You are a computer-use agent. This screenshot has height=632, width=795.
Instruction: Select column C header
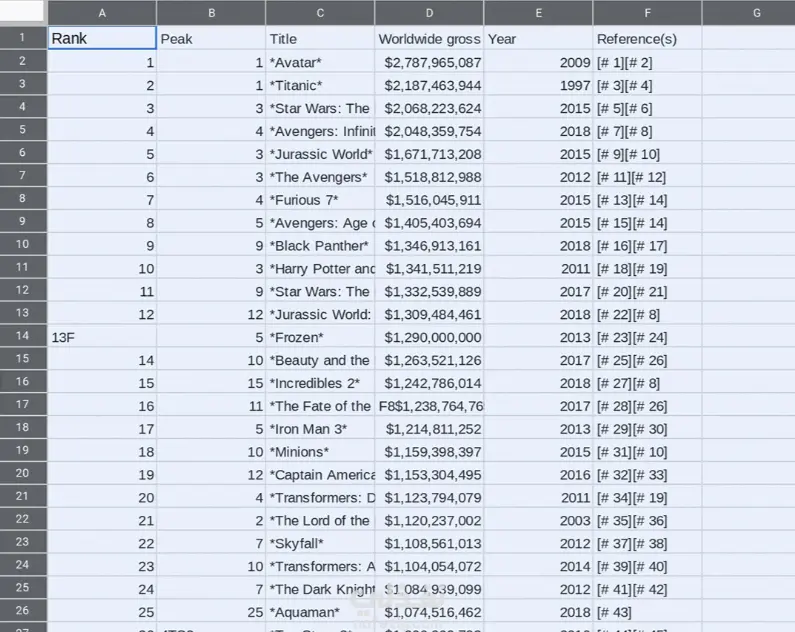click(320, 13)
